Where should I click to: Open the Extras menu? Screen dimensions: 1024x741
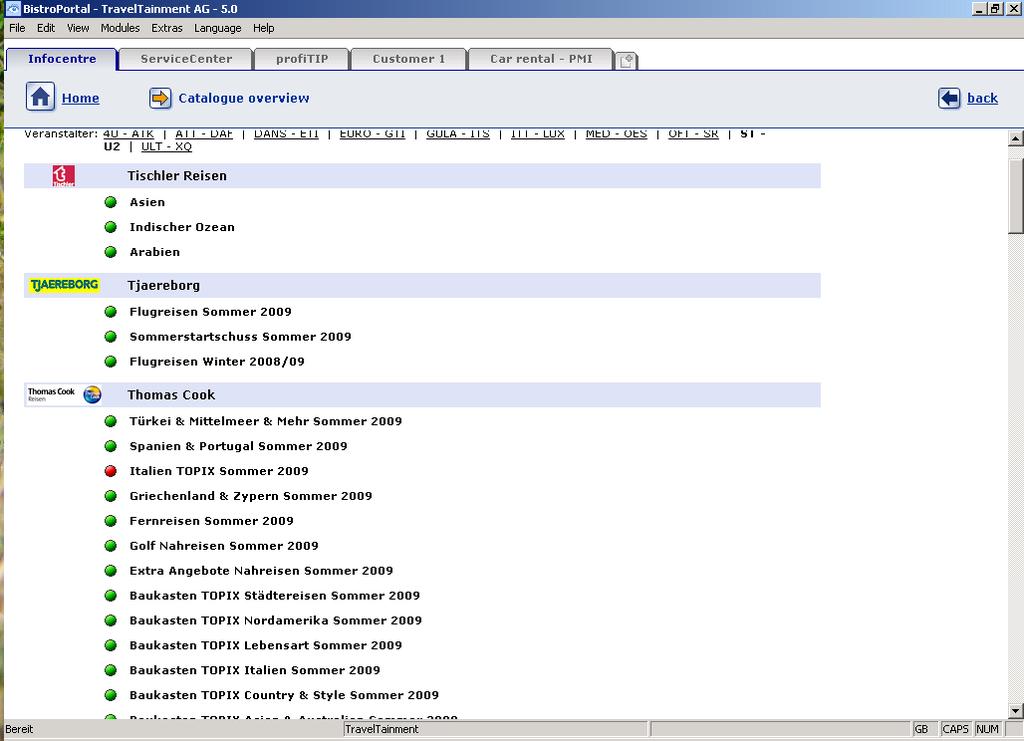pyautogui.click(x=167, y=28)
